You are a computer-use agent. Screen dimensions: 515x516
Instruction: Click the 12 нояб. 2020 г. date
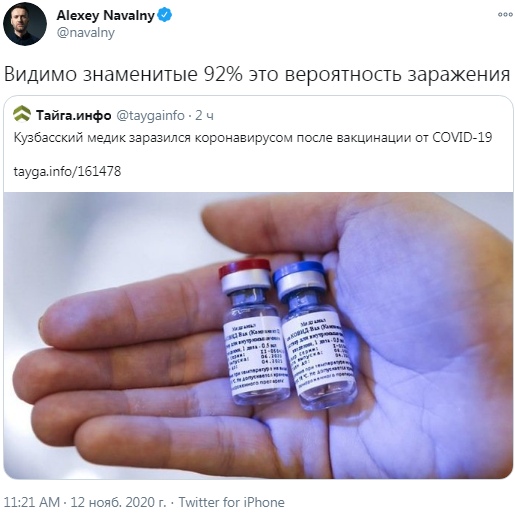click(118, 502)
